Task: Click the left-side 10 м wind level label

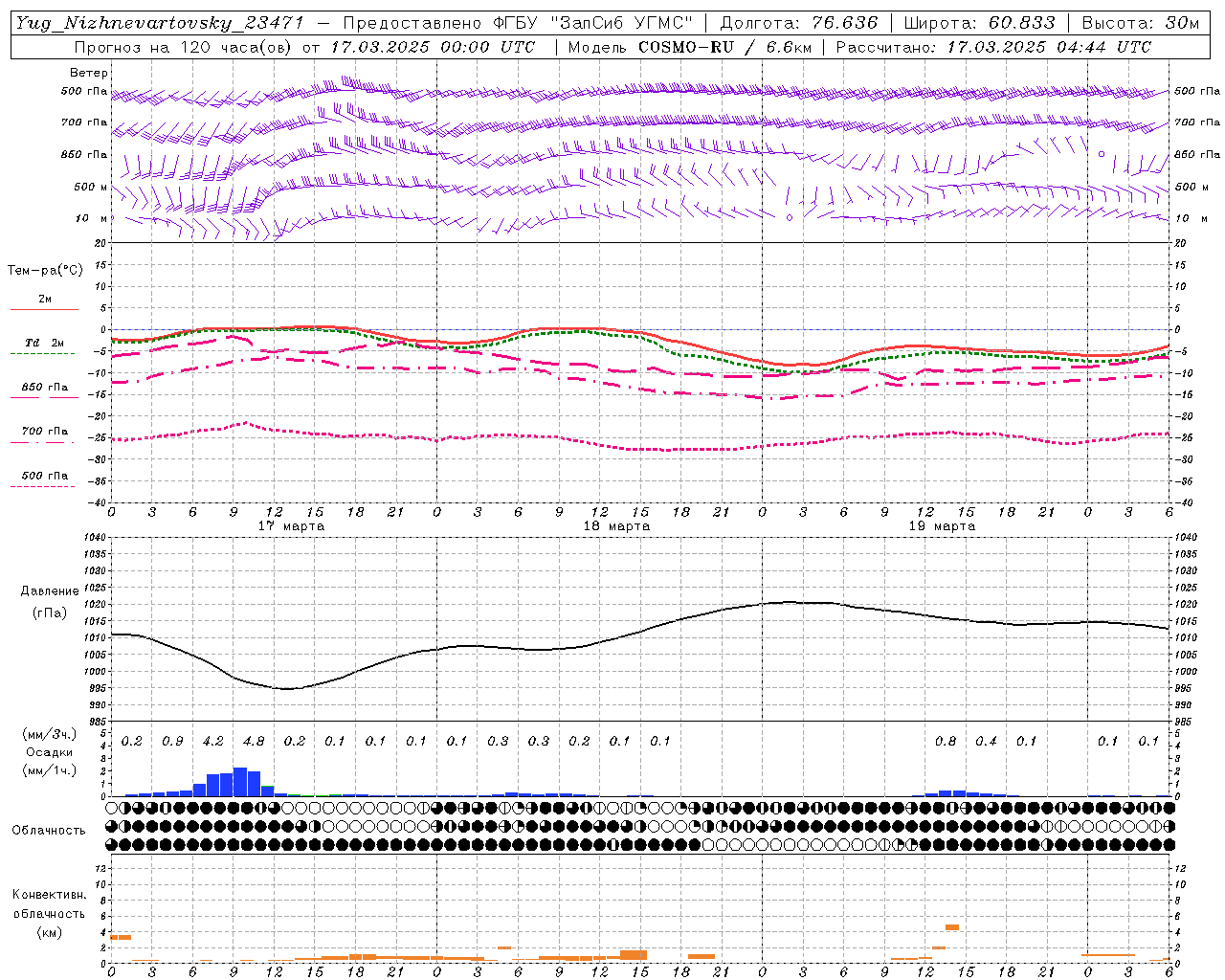Action: (x=91, y=218)
